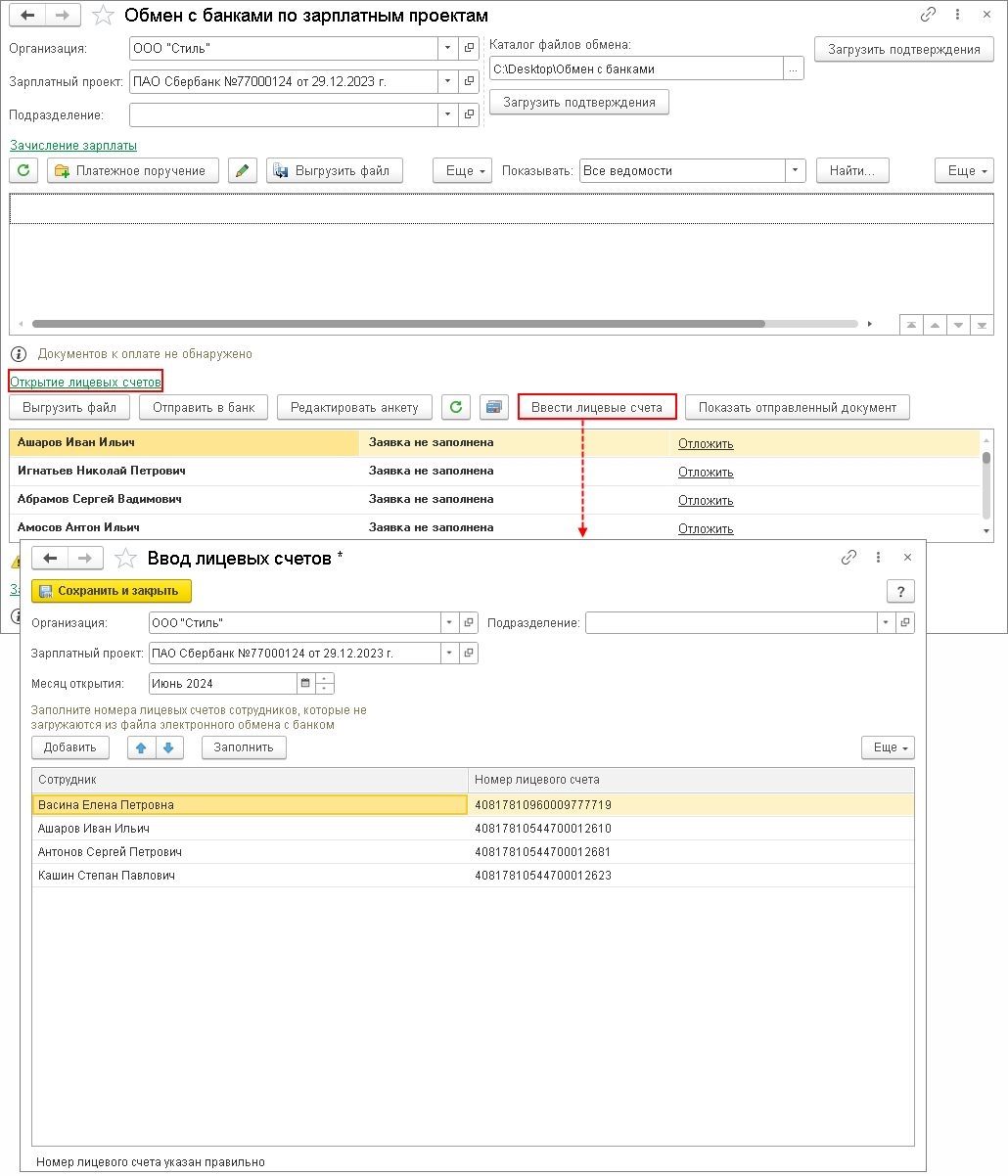Favorite the Обмен с банками window with the star
This screenshot has height=1176, width=1008.
(x=102, y=16)
